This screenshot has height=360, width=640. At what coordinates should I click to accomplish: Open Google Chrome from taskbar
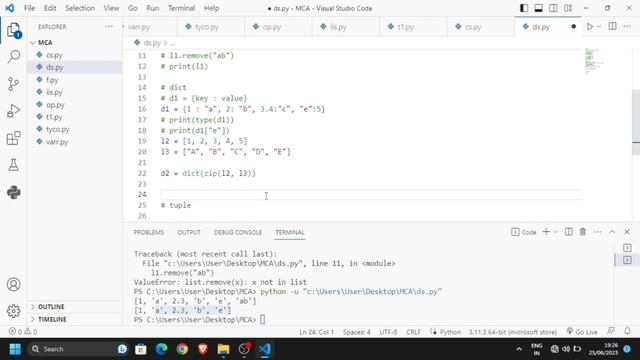pos(182,349)
